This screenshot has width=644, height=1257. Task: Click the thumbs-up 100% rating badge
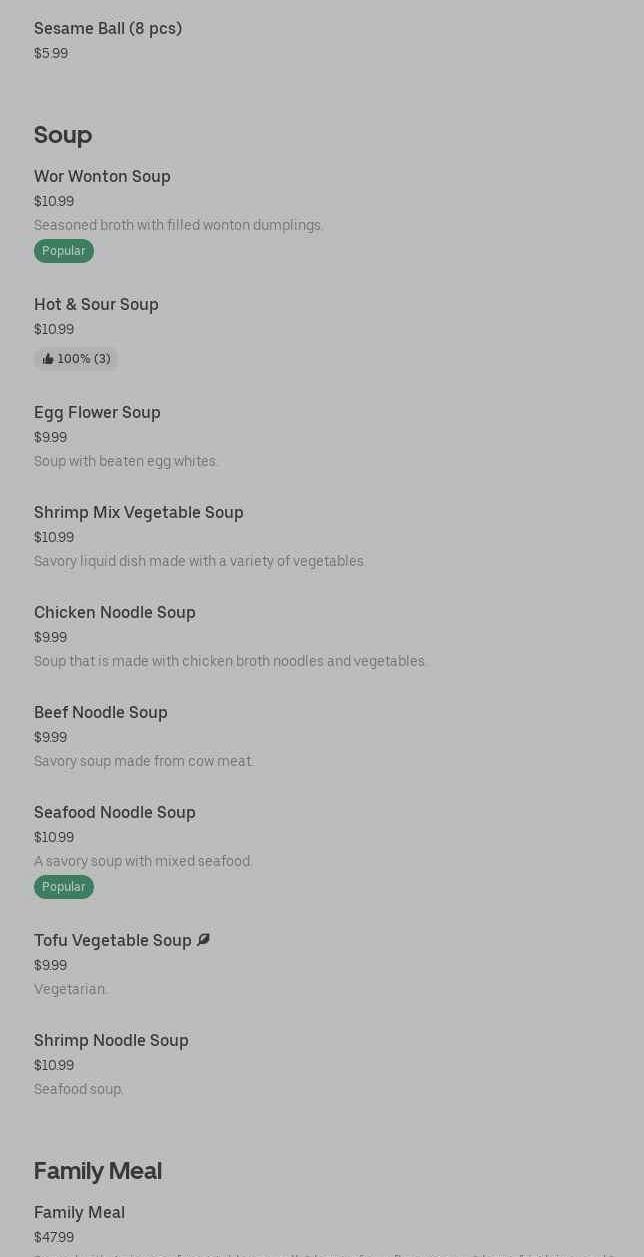(x=76, y=359)
